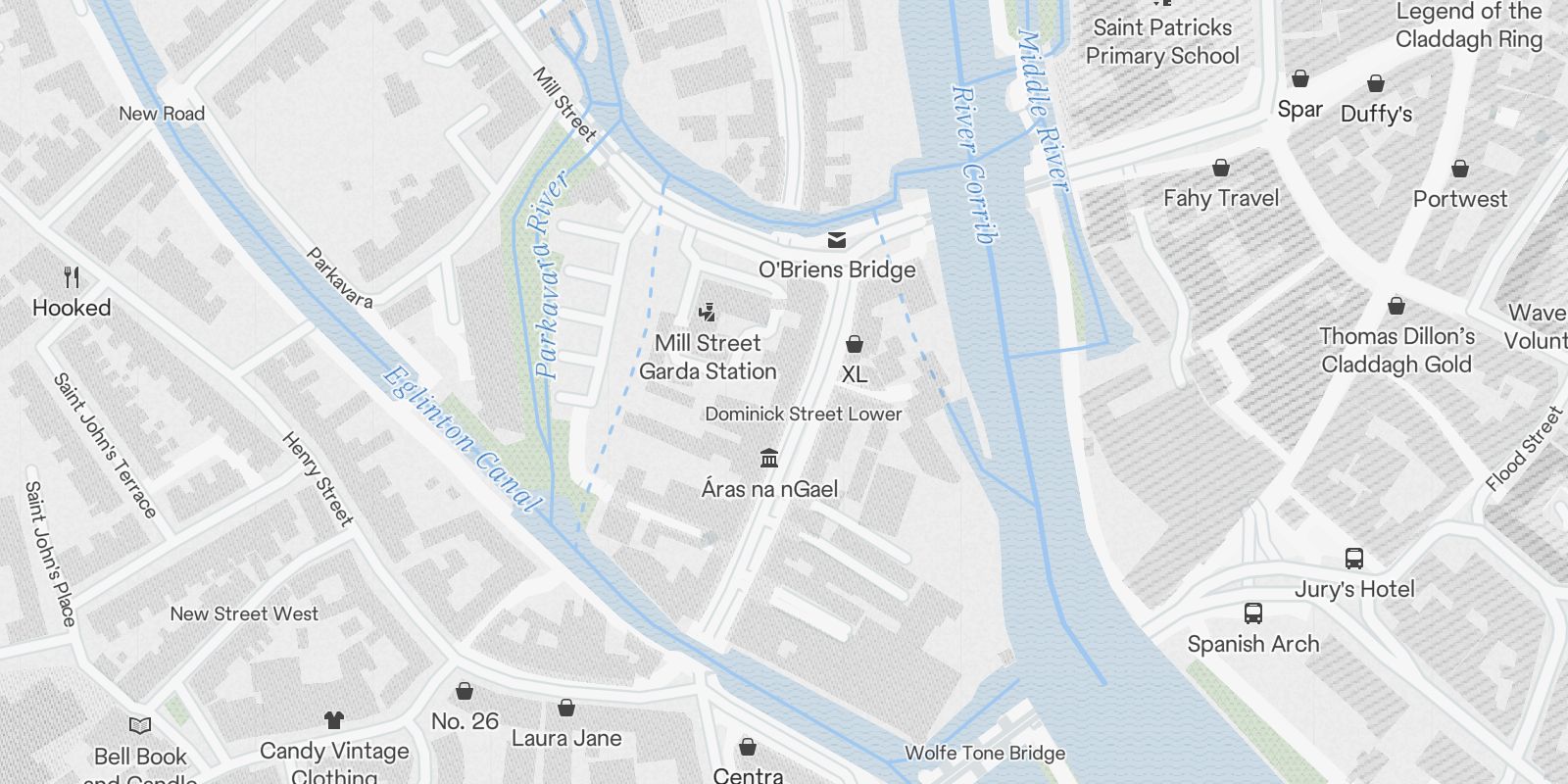Click the No. 26 shop icon
Viewport: 1568px width, 784px height.
[465, 691]
